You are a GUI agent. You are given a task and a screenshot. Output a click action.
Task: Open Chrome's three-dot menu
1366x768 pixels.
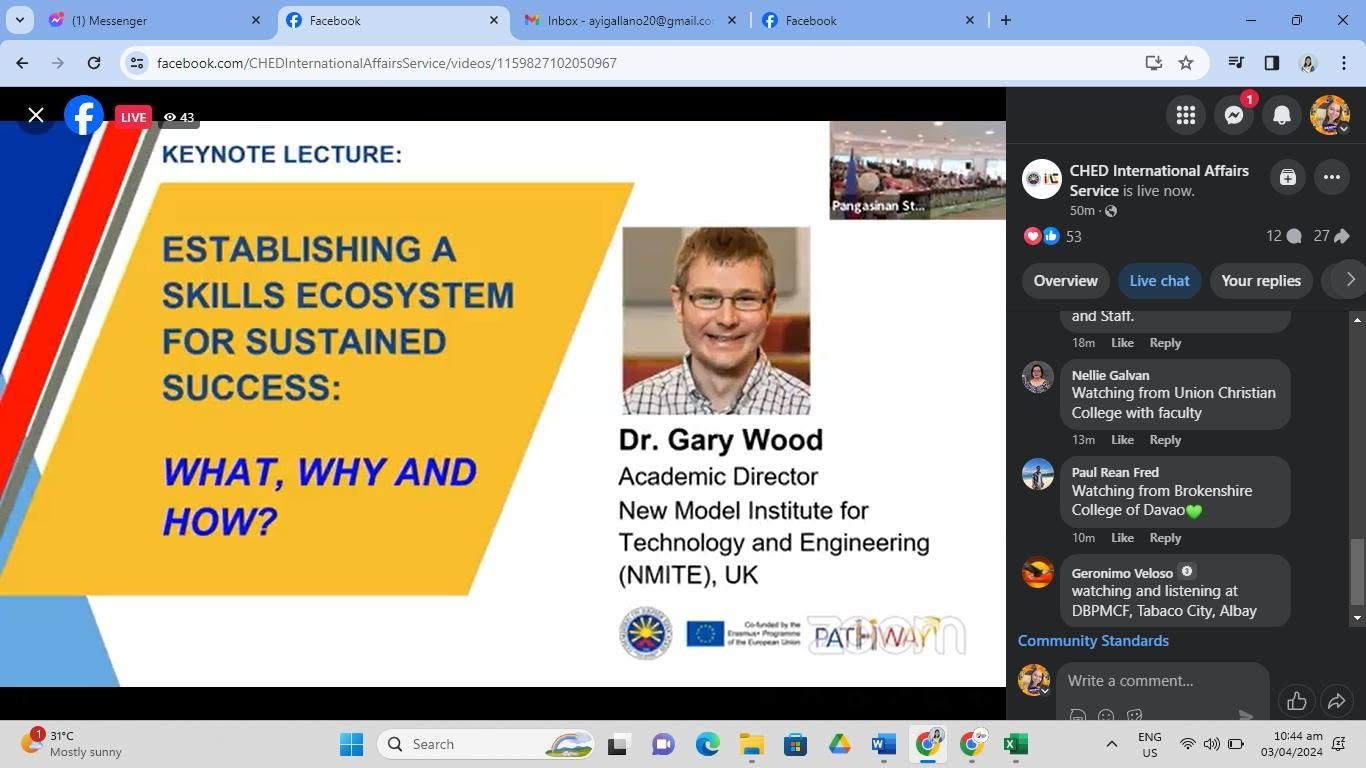pyautogui.click(x=1343, y=63)
